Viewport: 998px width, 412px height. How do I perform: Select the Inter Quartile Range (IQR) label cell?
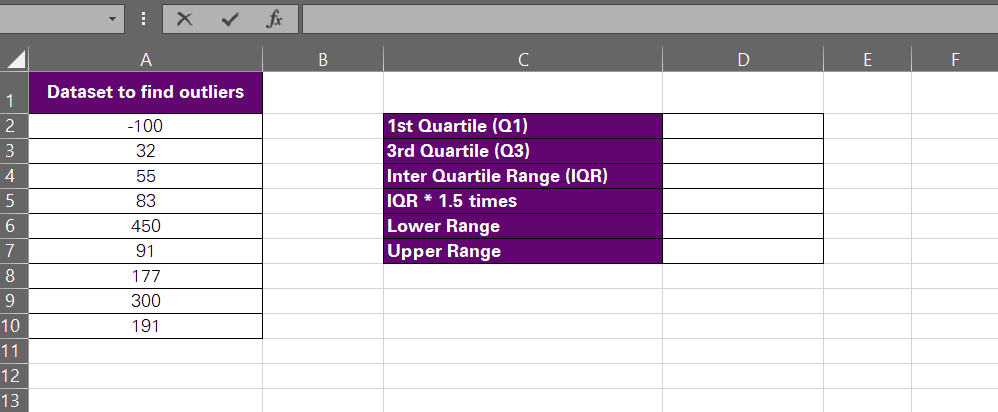coord(523,176)
